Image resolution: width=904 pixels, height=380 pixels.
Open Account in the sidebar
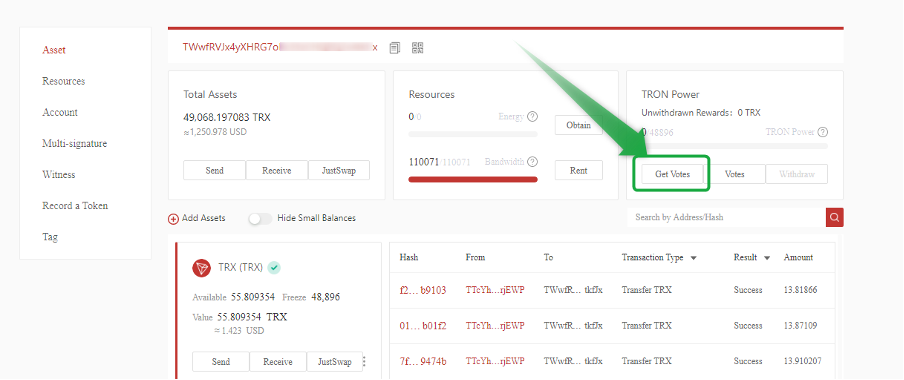click(x=60, y=112)
